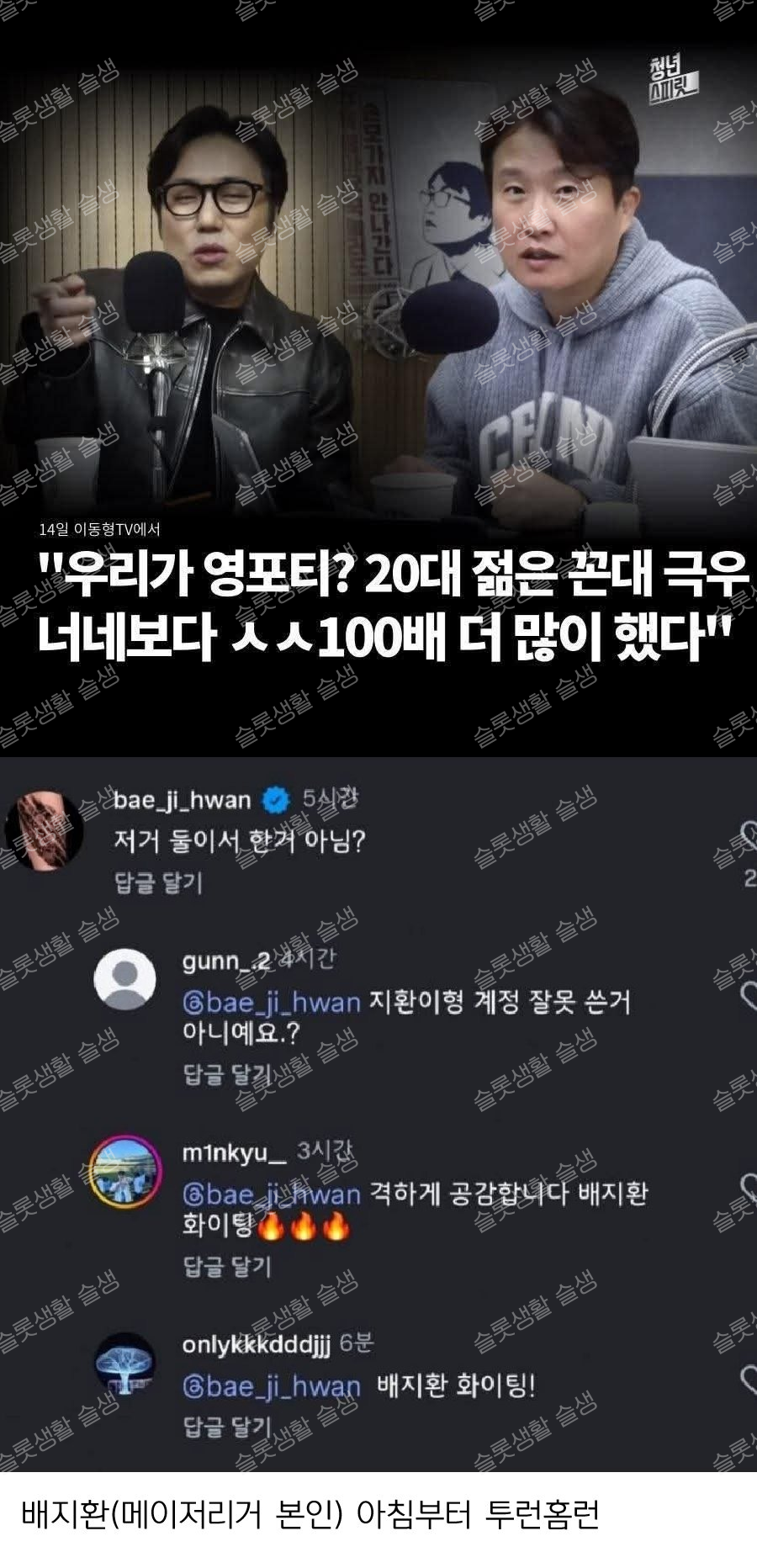The image size is (757, 1568).
Task: Click 답글 달기 under m1nkyu_'s reply
Action: (227, 1266)
